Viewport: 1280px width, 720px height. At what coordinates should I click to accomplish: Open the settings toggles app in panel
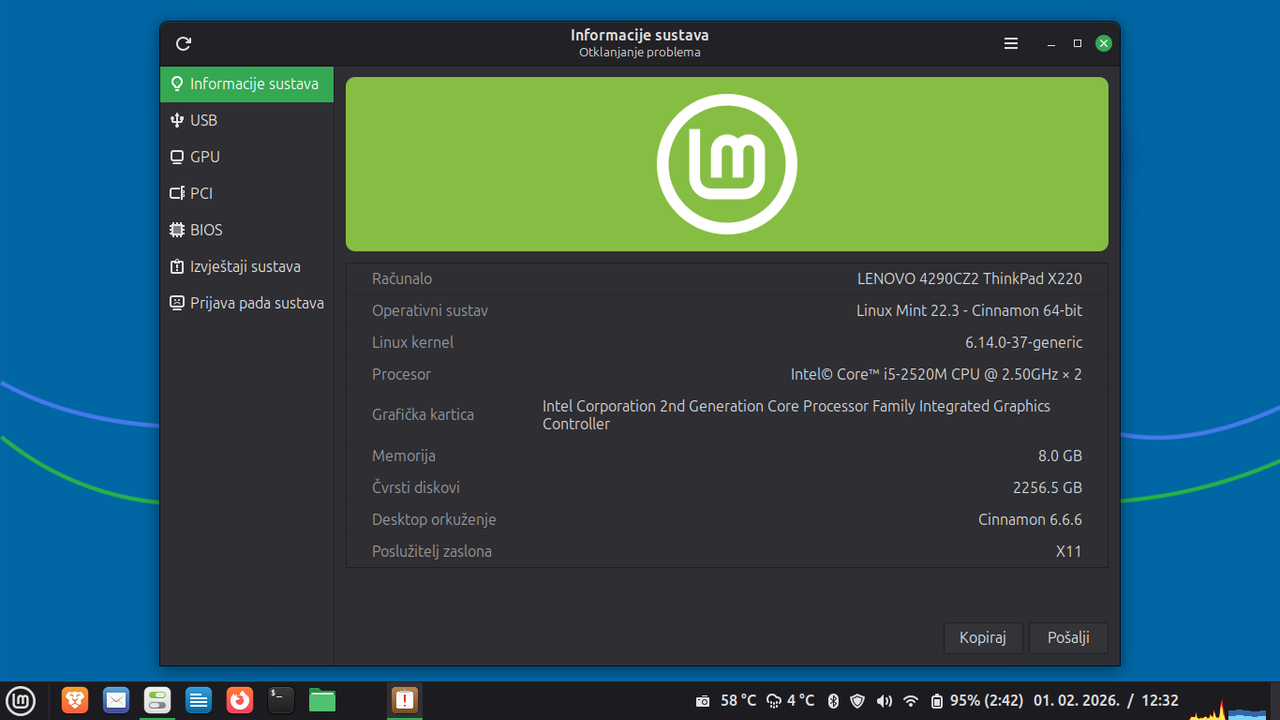[158, 700]
